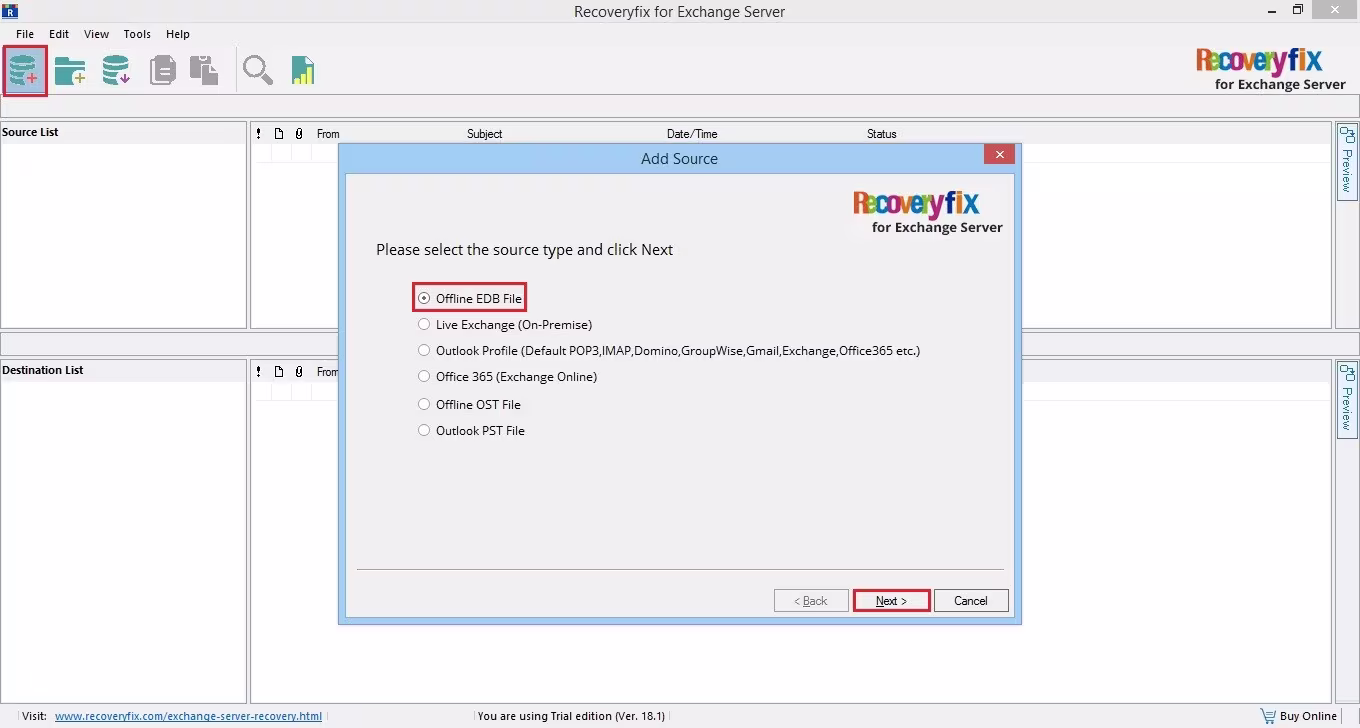The image size is (1360, 728).
Task: Pick the Offline OST File option
Action: coord(469,404)
